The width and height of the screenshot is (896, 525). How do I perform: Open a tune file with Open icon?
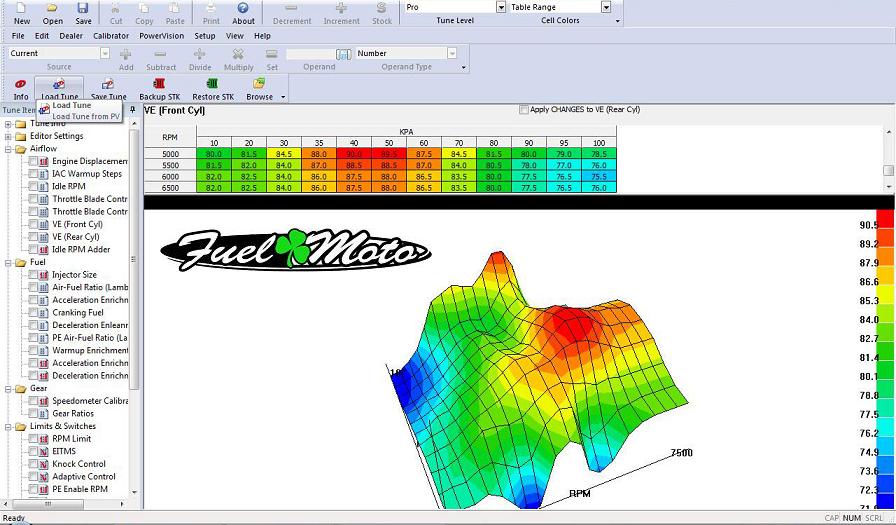click(52, 8)
